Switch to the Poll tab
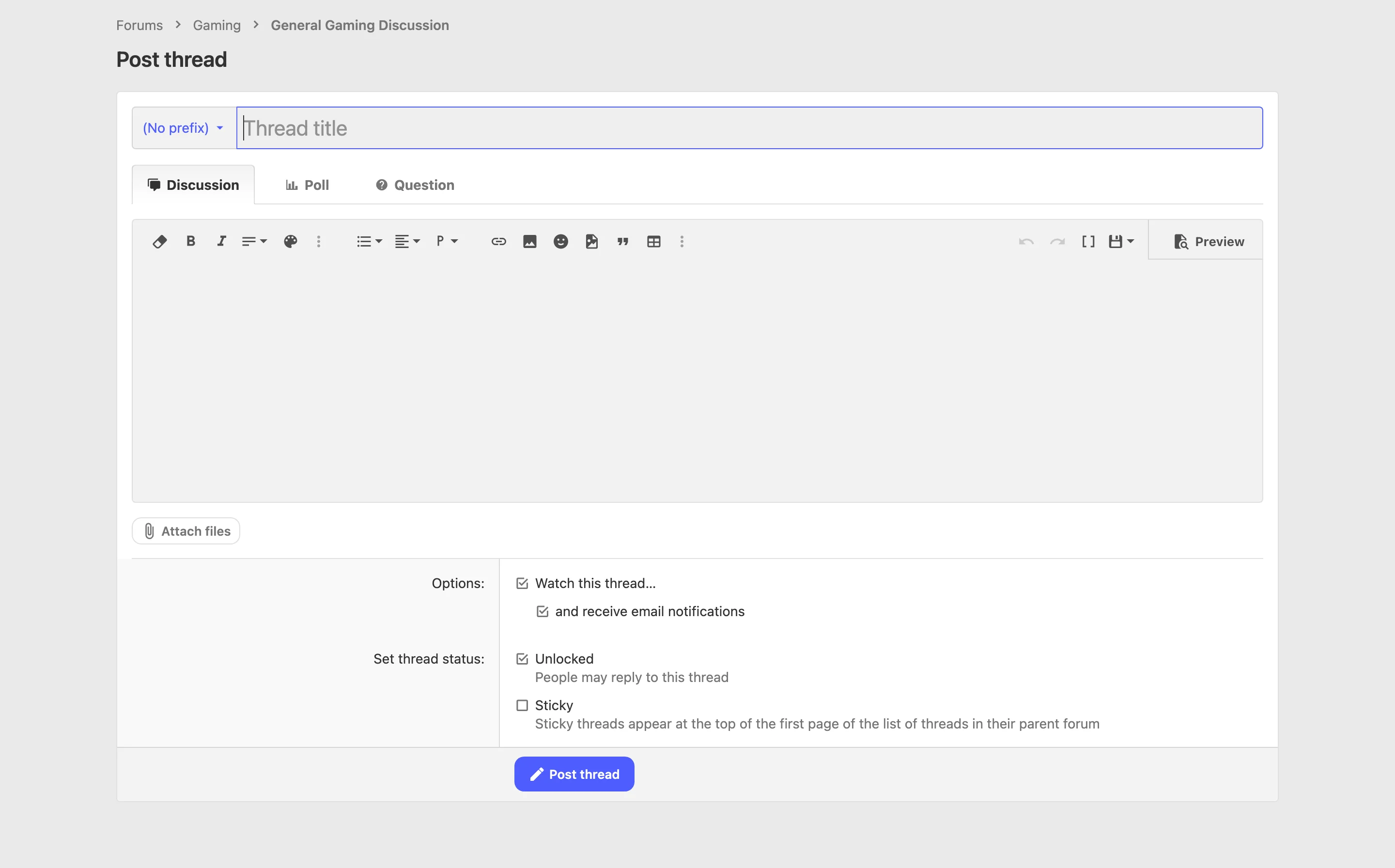The height and width of the screenshot is (868, 1395). pyautogui.click(x=307, y=185)
